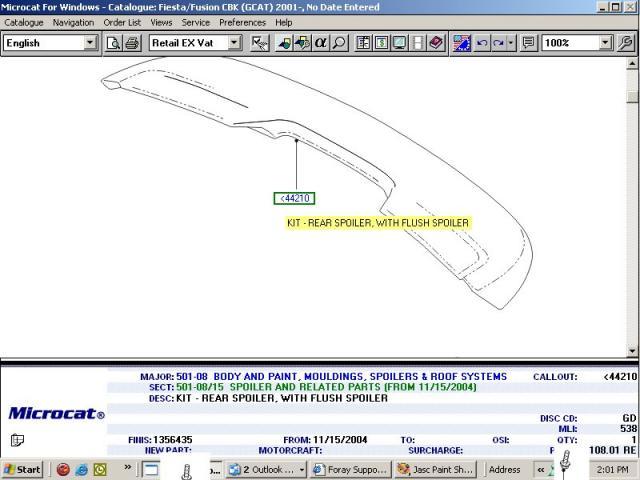
Task: Click the printer icon in toolbar
Action: pyautogui.click(x=132, y=43)
